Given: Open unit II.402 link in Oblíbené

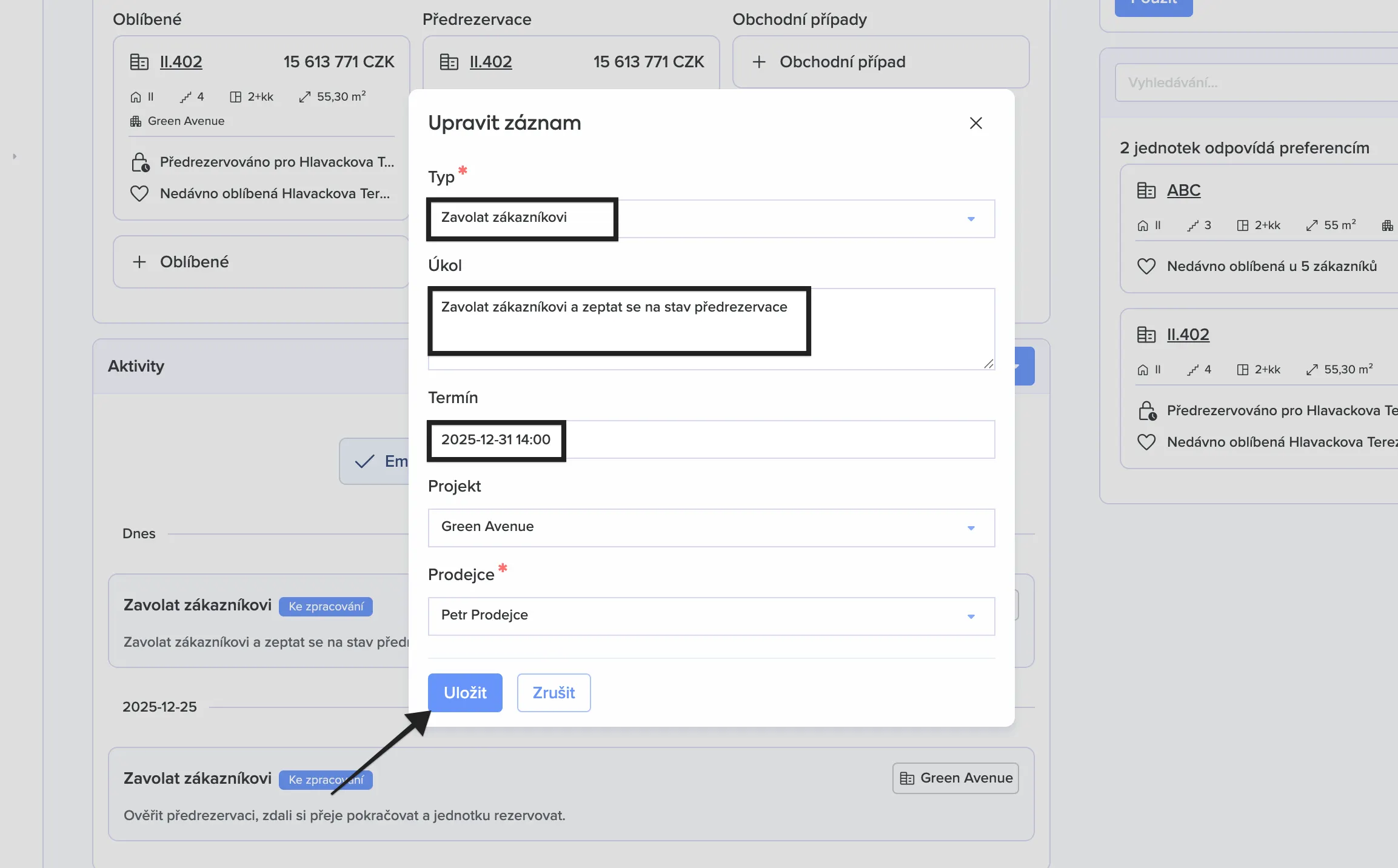Looking at the screenshot, I should tap(181, 62).
